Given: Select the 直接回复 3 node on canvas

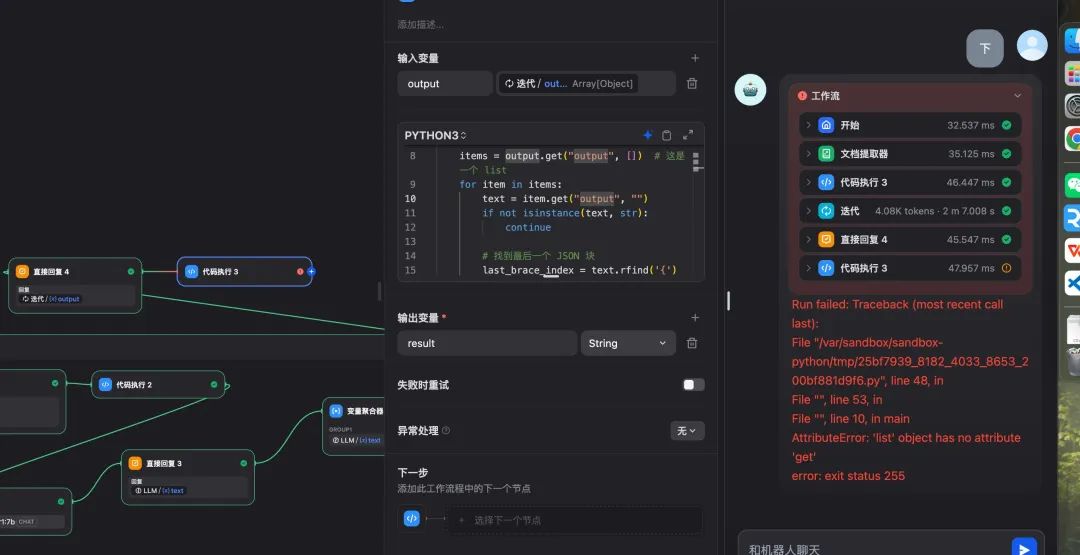Looking at the screenshot, I should point(188,477).
